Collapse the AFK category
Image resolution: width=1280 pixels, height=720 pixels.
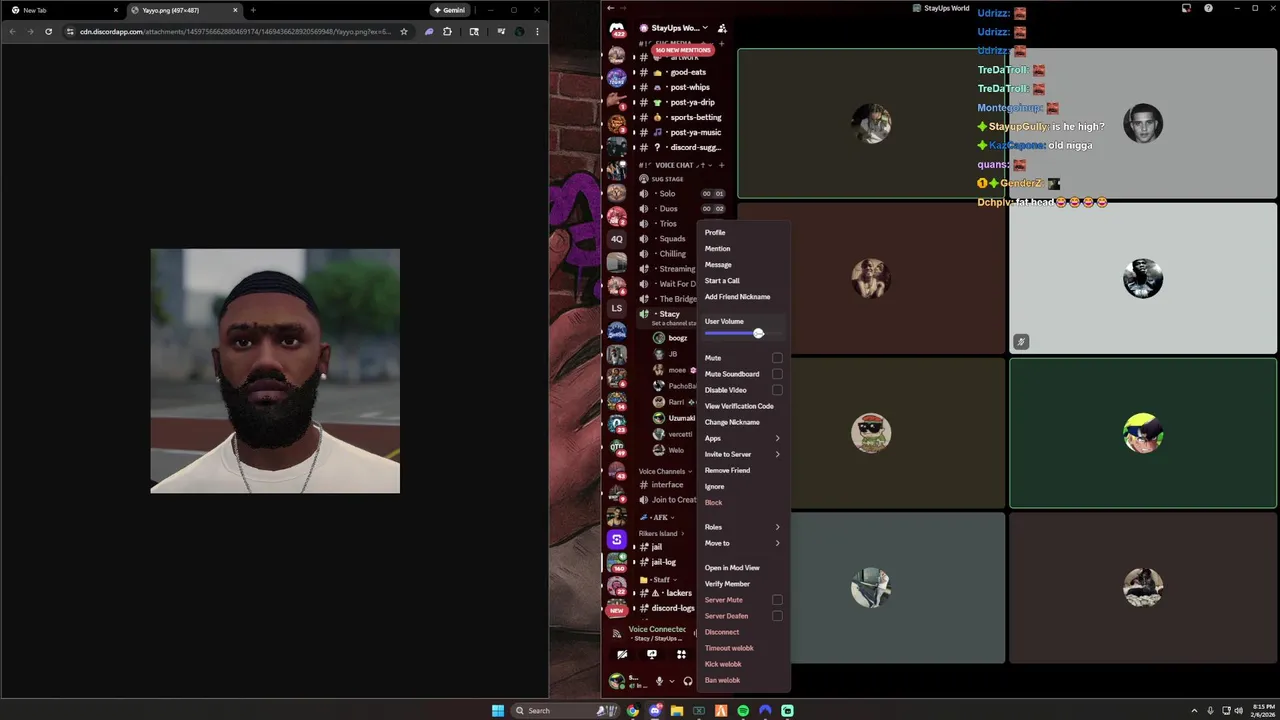point(656,517)
